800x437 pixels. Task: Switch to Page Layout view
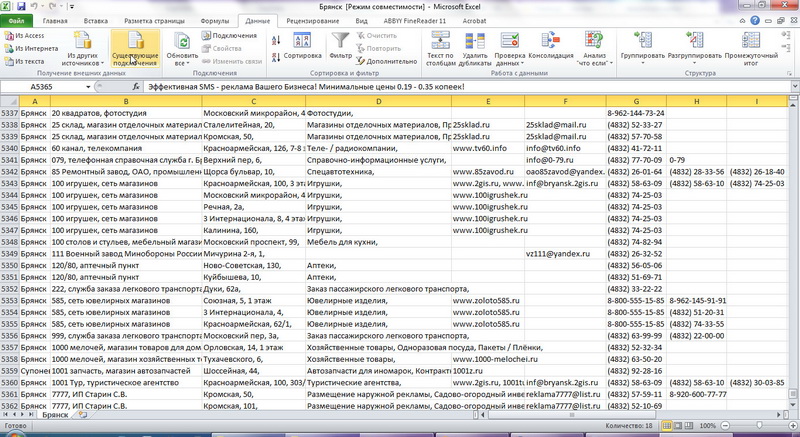(x=677, y=425)
